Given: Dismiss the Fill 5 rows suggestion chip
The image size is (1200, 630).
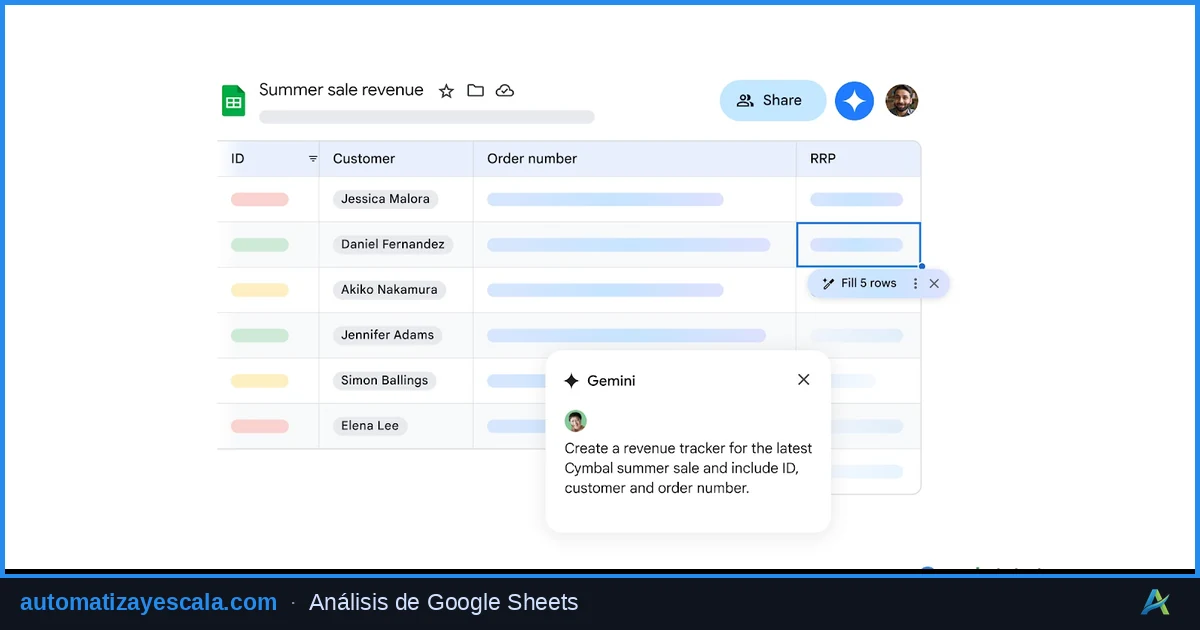Looking at the screenshot, I should (x=934, y=283).
